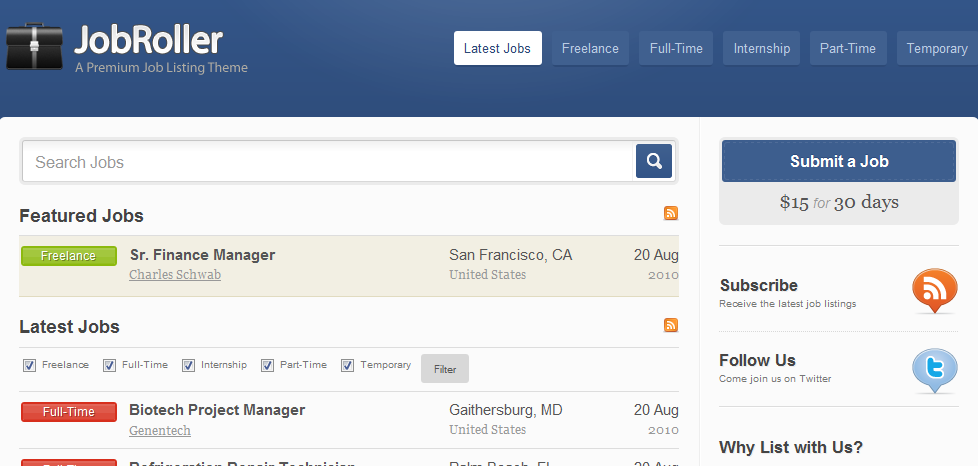The image size is (978, 466).
Task: Visit the Genentech company link
Action: click(x=160, y=430)
